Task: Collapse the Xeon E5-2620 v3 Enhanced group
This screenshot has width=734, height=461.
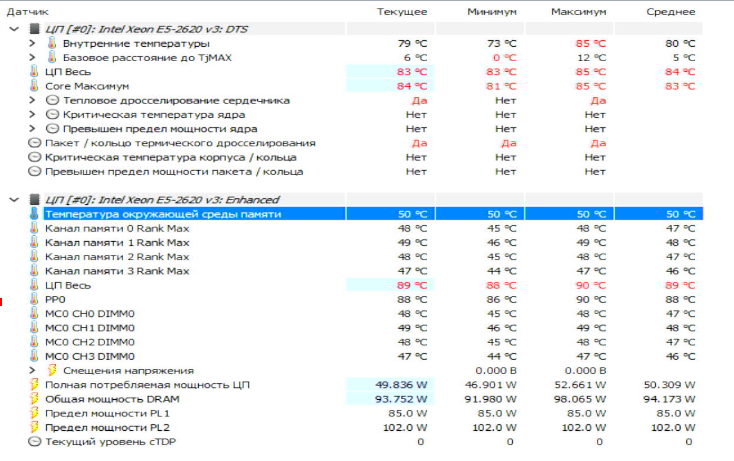Action: point(14,200)
